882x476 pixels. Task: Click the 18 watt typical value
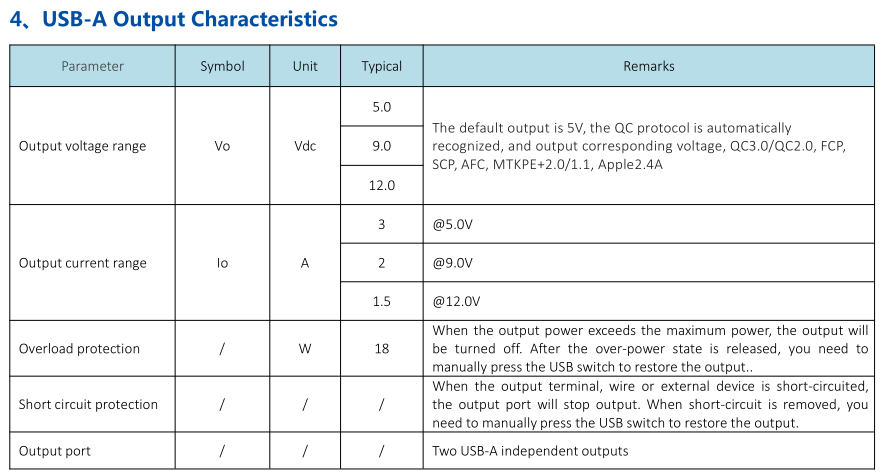point(381,348)
